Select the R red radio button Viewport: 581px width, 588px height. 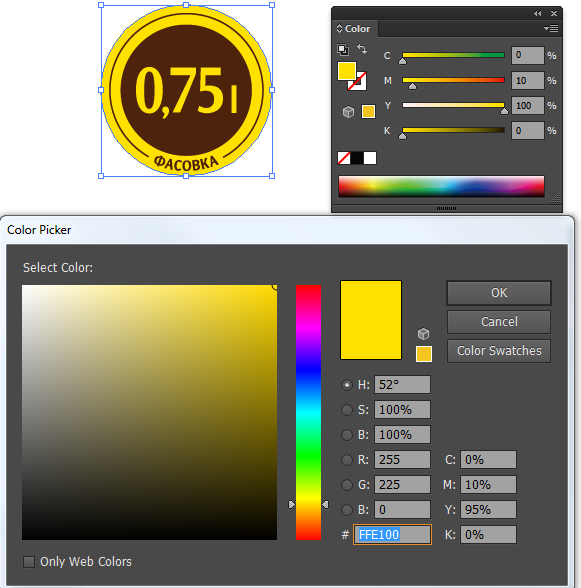click(x=347, y=460)
